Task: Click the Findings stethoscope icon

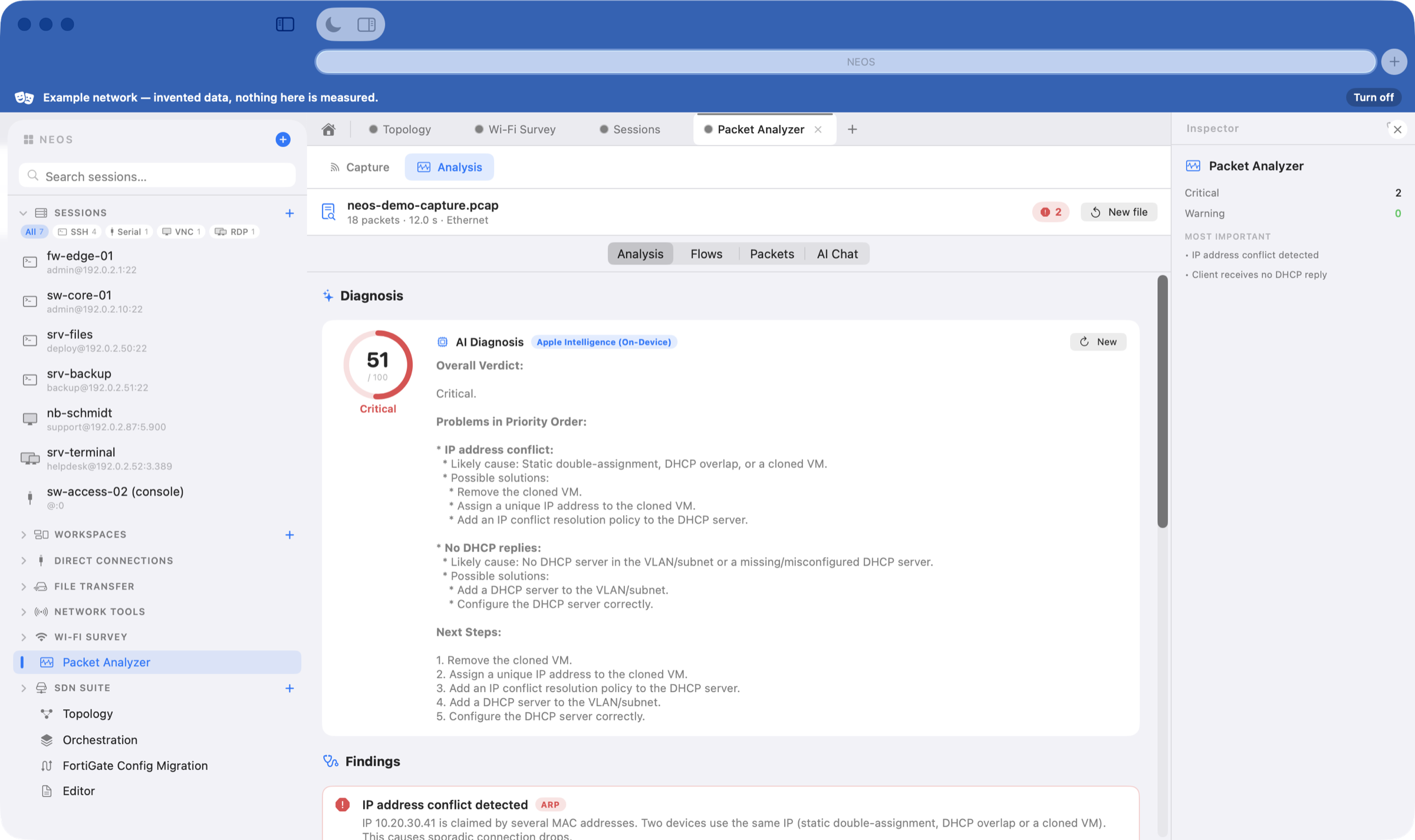Action: pyautogui.click(x=330, y=762)
